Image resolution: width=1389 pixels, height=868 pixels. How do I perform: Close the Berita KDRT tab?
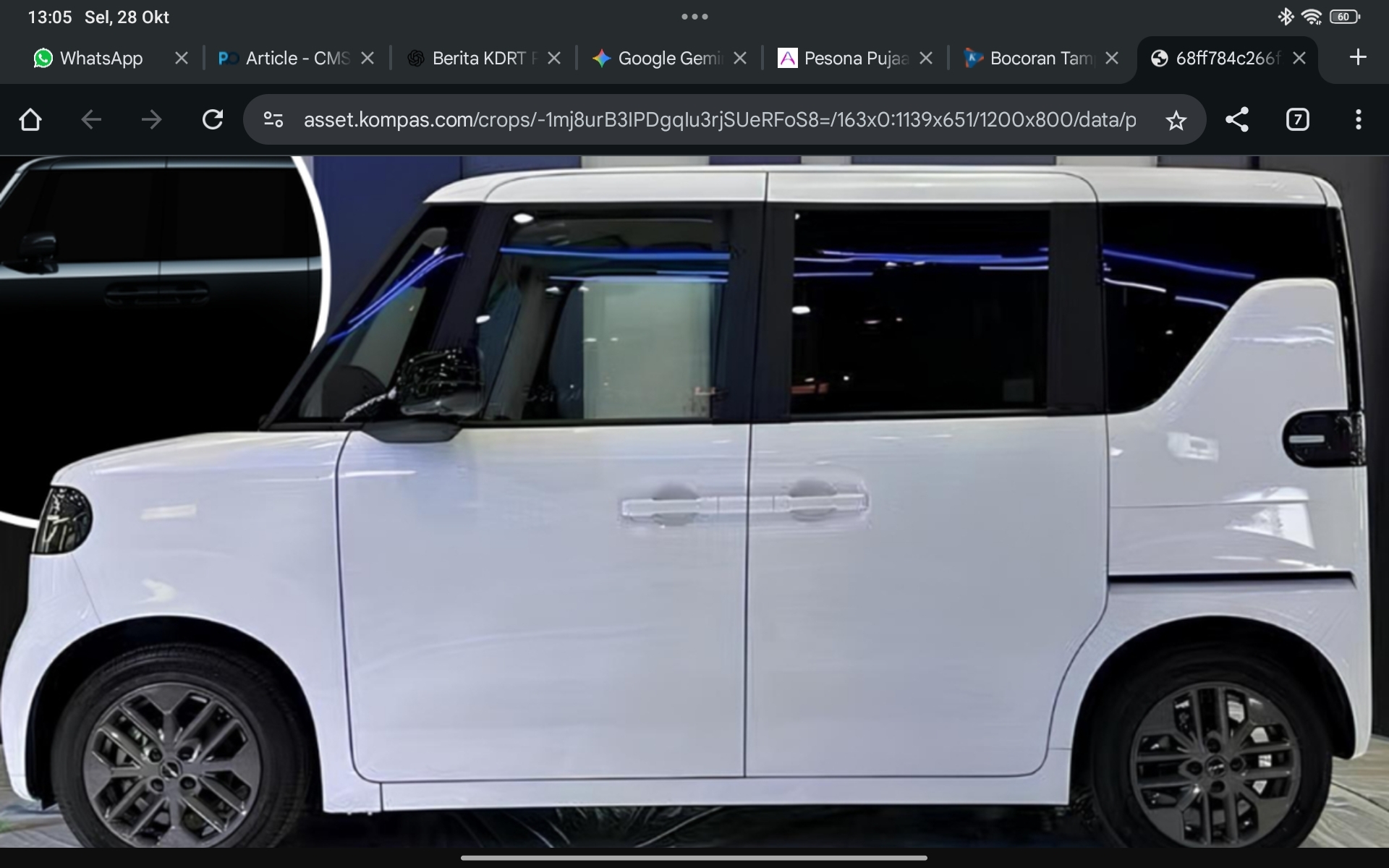point(554,58)
